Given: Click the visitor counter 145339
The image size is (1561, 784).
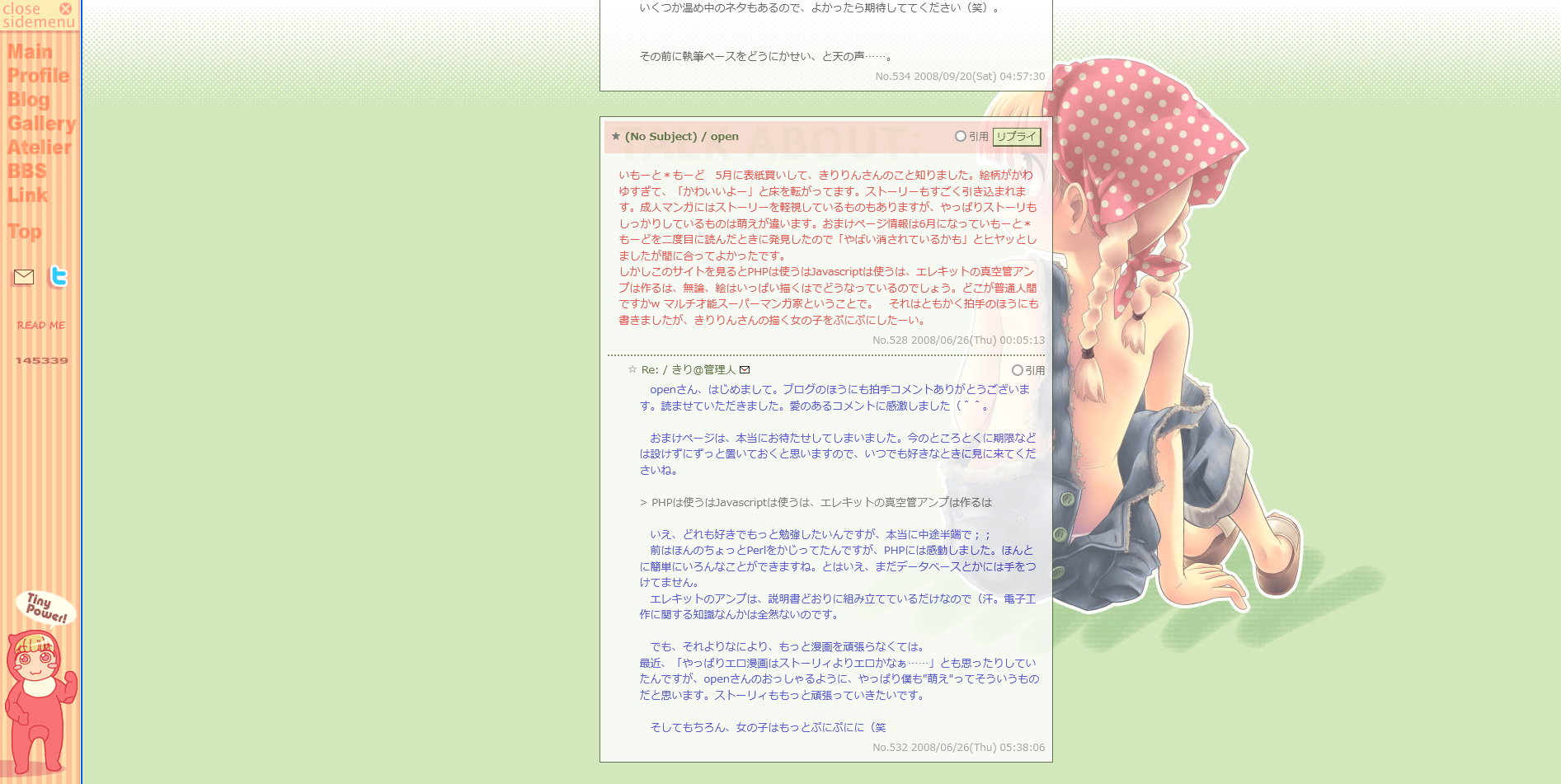Looking at the screenshot, I should click(41, 360).
